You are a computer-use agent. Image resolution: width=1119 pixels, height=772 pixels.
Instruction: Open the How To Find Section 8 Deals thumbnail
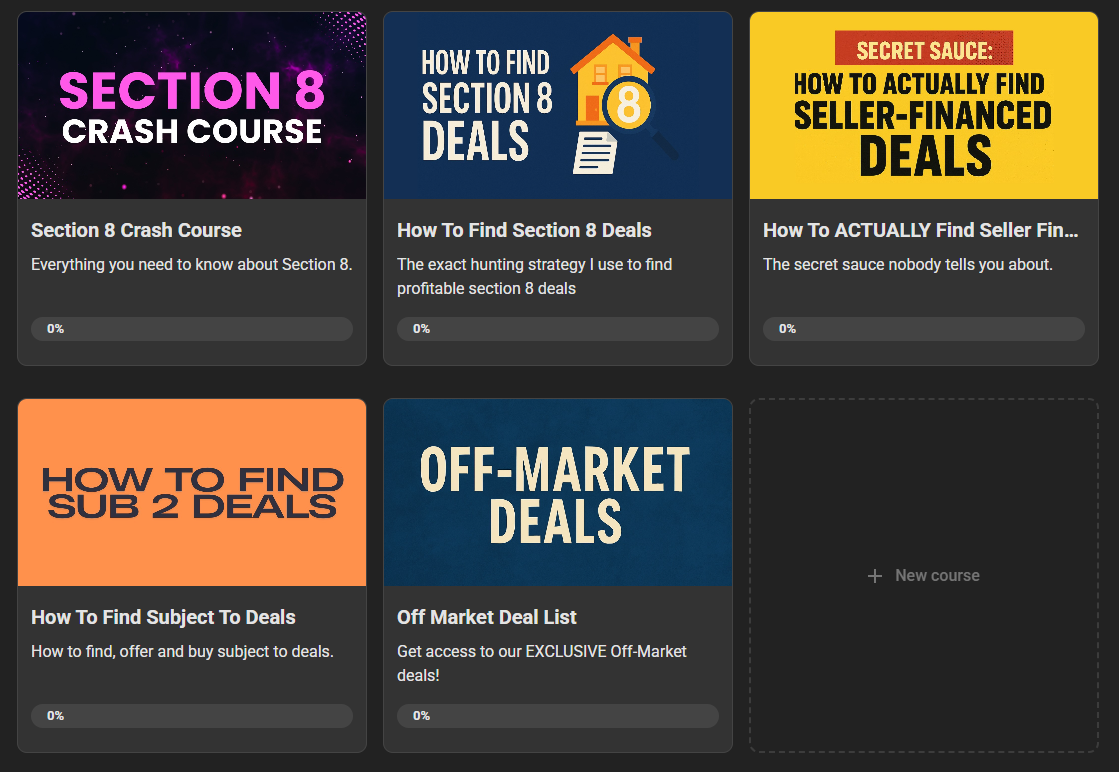pos(558,106)
